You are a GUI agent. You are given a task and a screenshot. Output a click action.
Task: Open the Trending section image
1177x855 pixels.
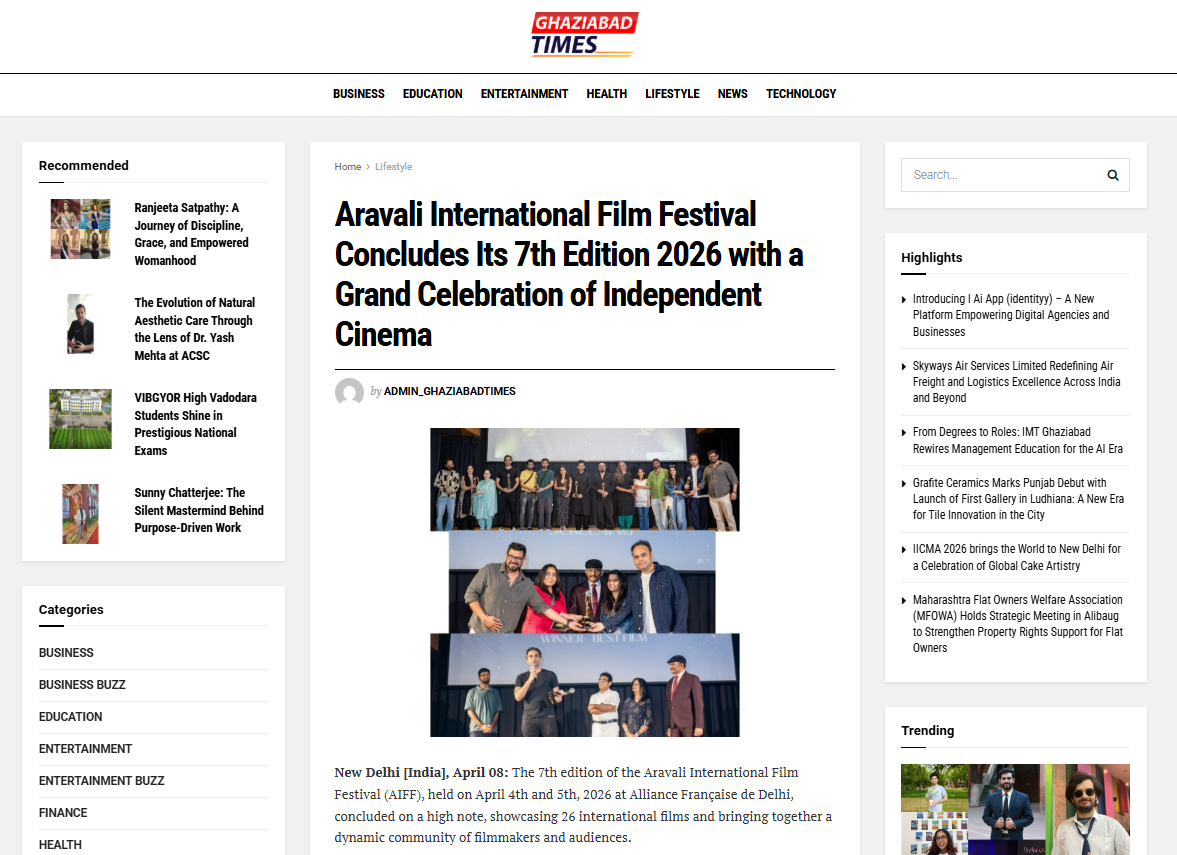pos(1015,809)
